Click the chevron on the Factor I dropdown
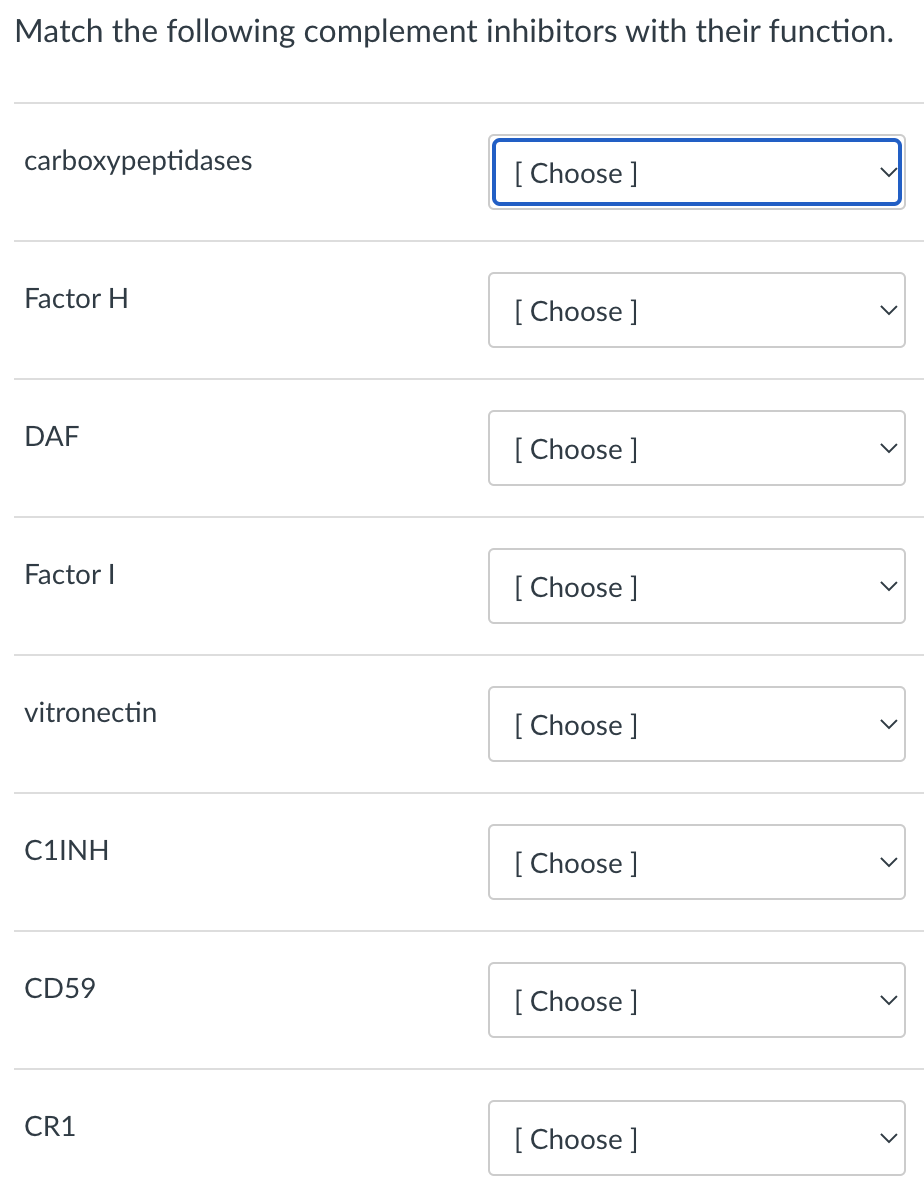 (888, 586)
